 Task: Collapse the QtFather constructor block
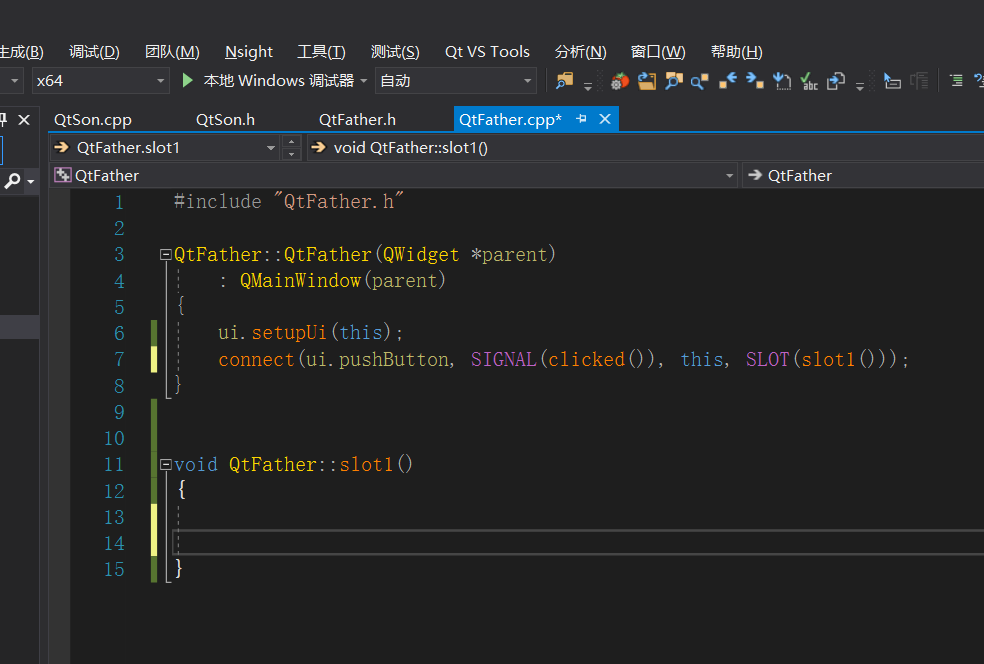pyautogui.click(x=166, y=255)
